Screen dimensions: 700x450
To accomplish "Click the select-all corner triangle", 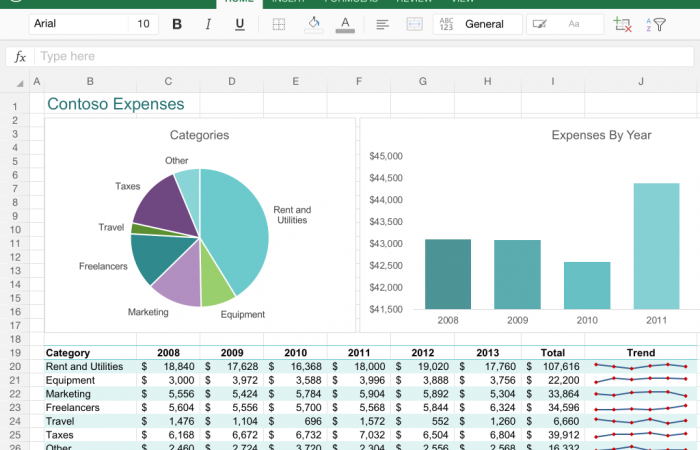I will (x=19, y=82).
